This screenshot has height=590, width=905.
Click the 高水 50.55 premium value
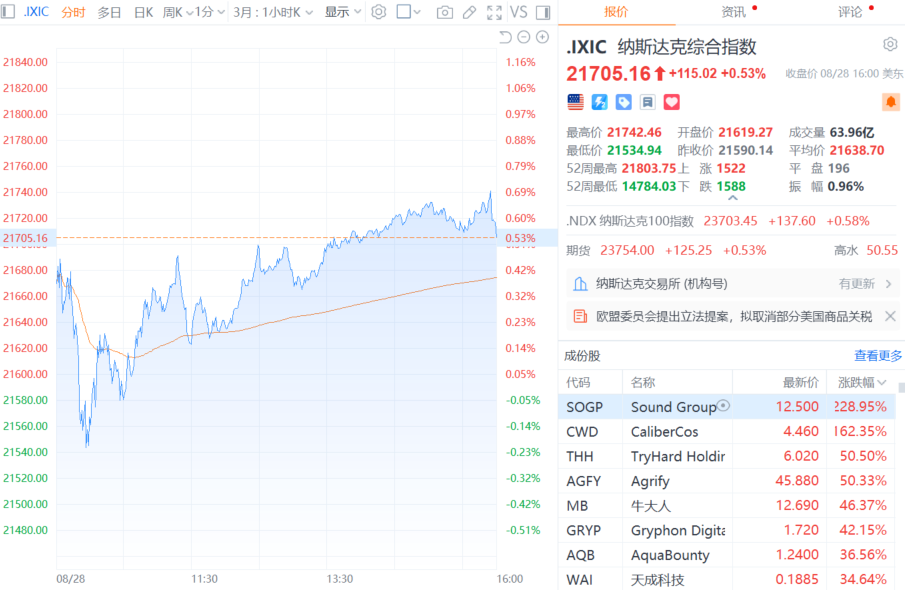tap(882, 251)
